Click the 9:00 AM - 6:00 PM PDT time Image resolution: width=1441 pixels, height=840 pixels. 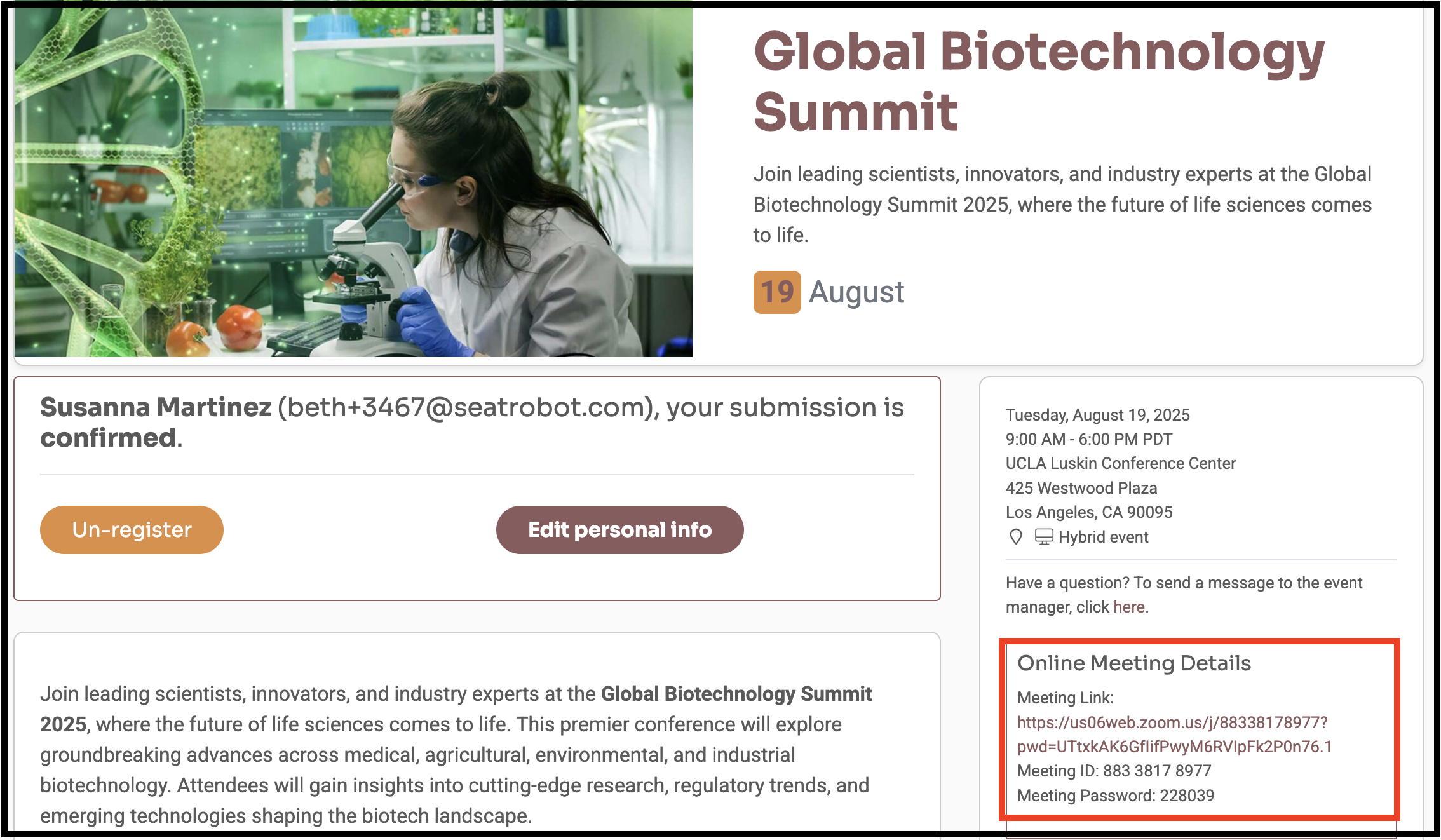[x=1088, y=439]
